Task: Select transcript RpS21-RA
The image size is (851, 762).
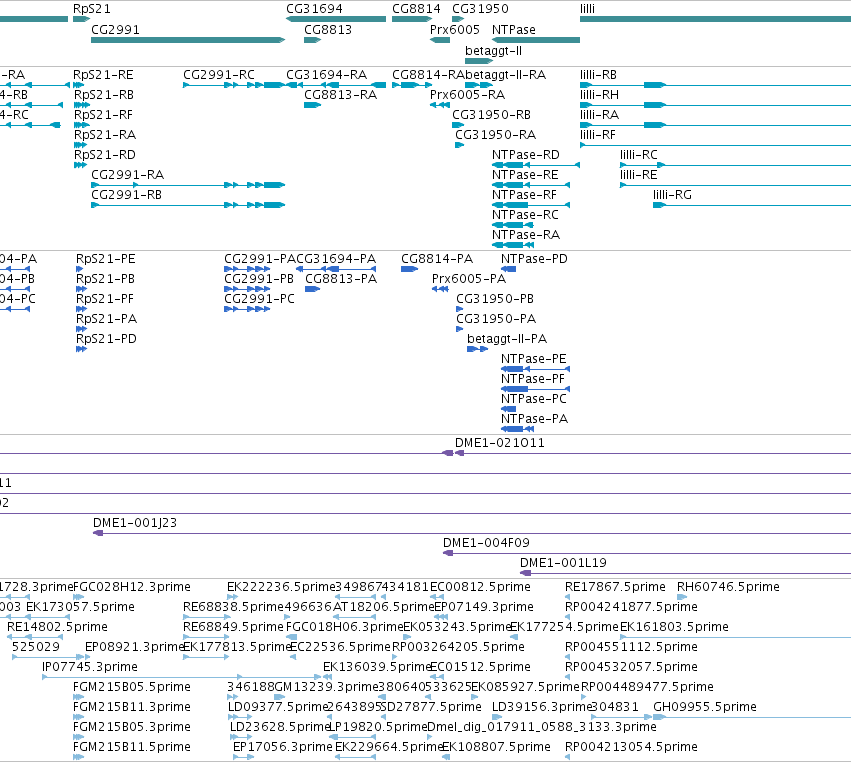Action: pyautogui.click(x=105, y=135)
